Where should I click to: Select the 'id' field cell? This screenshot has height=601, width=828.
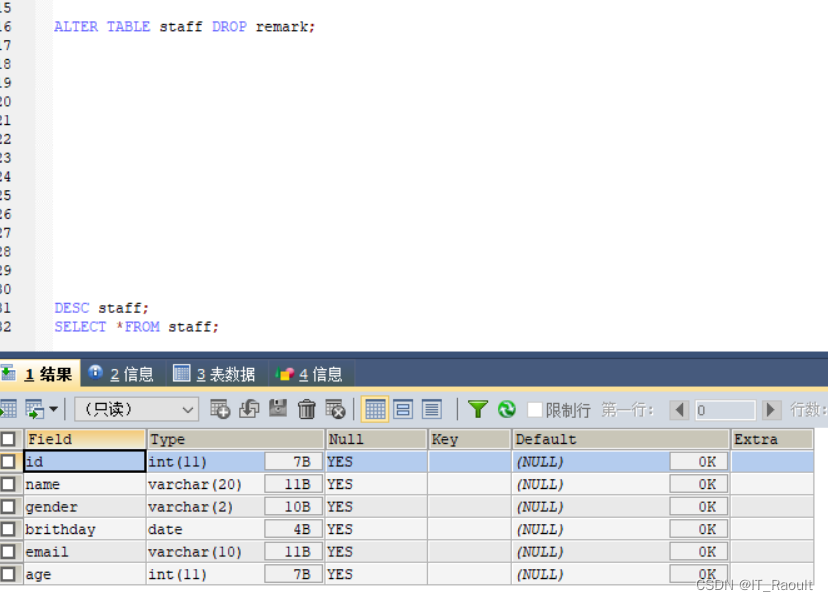tap(84, 462)
